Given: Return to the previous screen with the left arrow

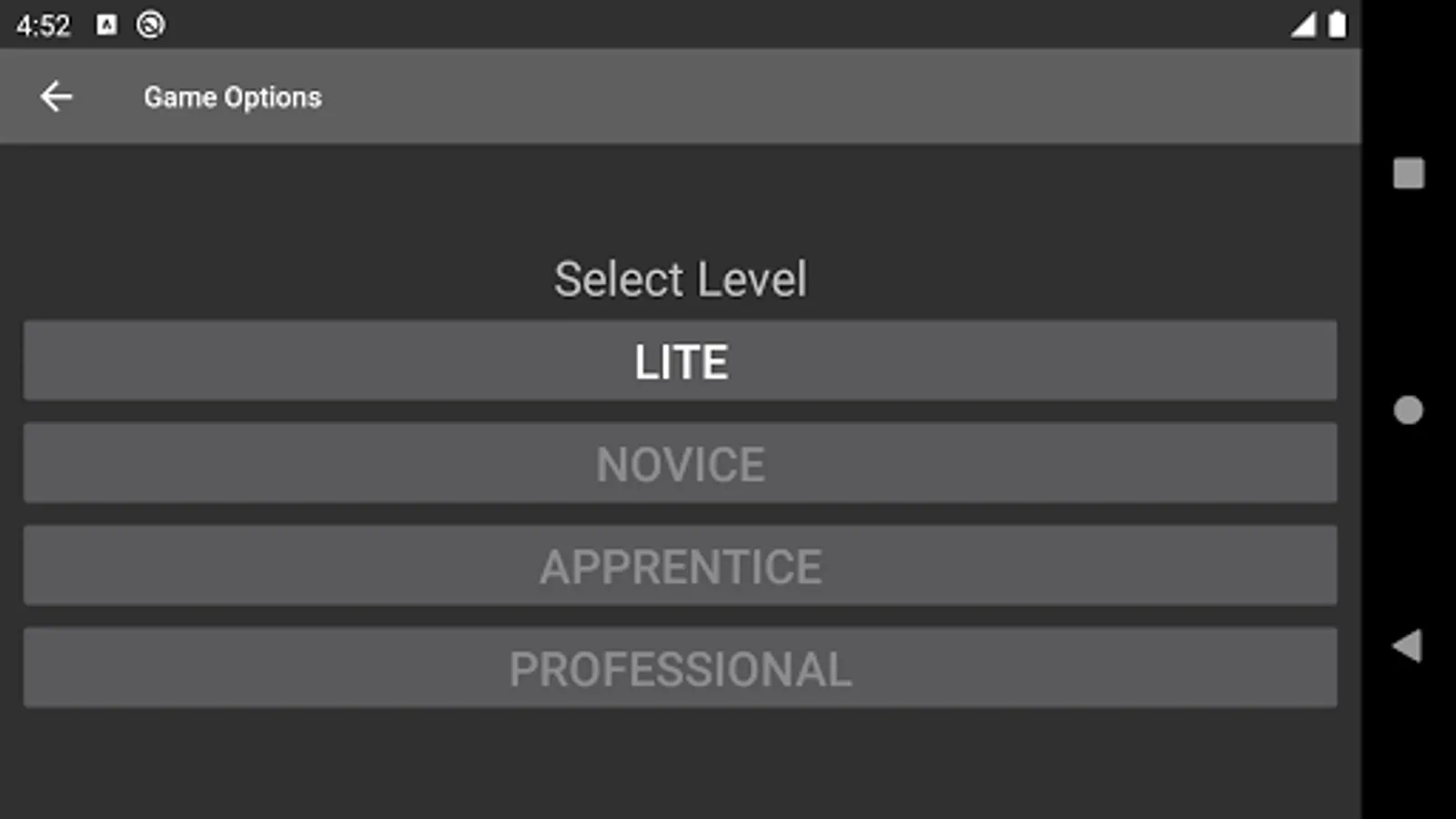Looking at the screenshot, I should (56, 96).
